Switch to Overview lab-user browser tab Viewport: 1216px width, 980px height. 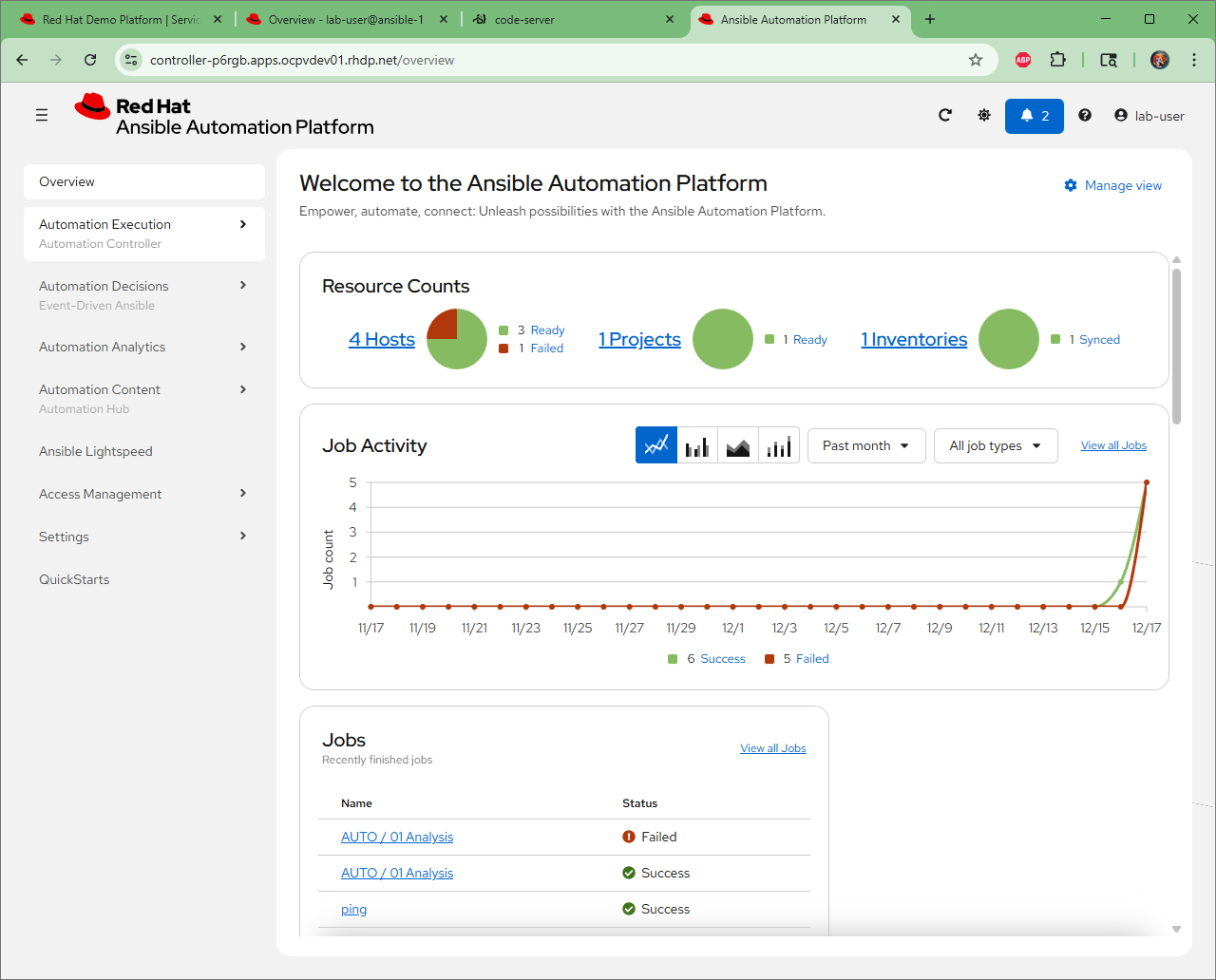click(x=346, y=19)
